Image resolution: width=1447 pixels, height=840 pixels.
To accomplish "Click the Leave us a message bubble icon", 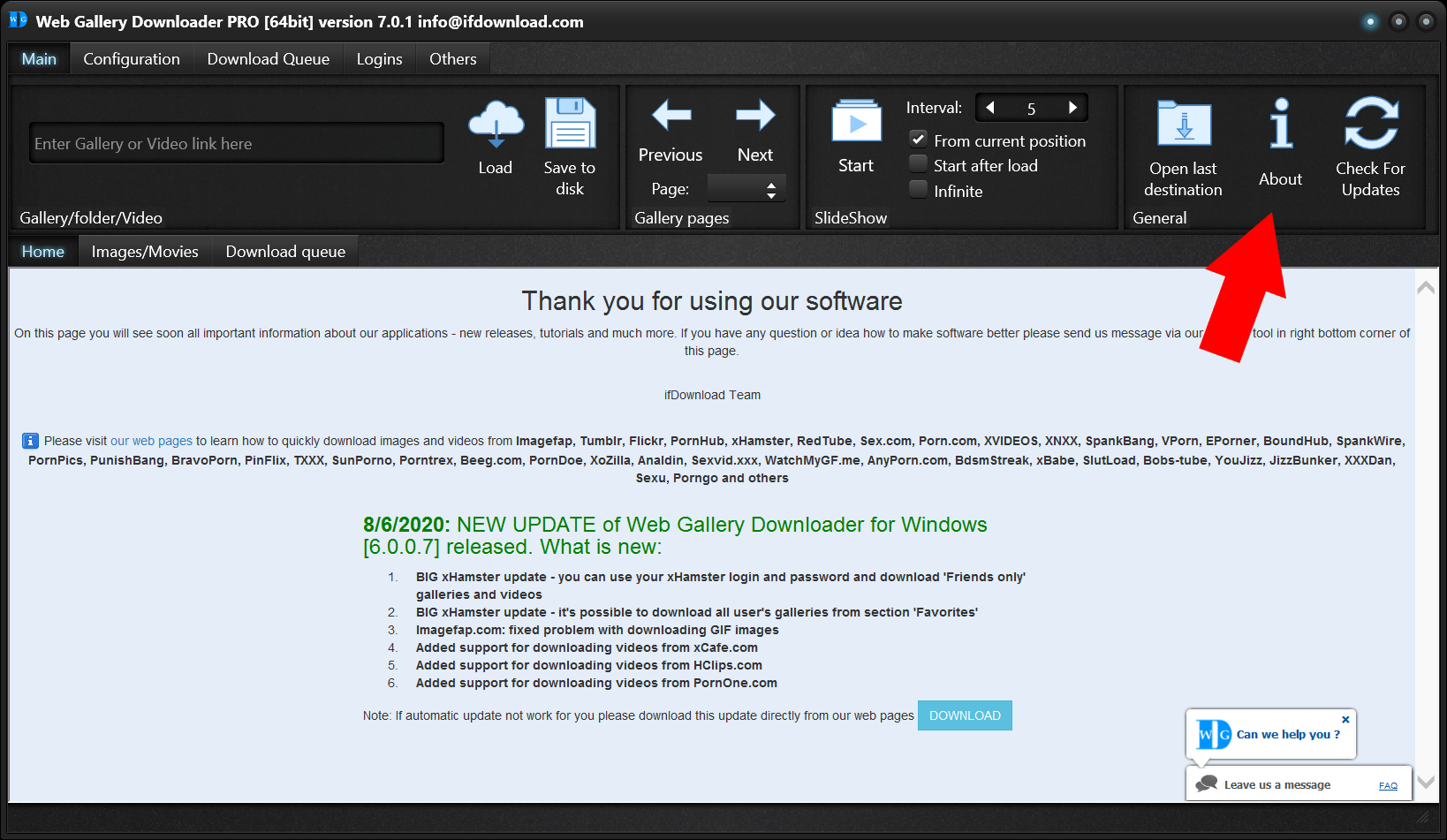I will pos(1206,783).
